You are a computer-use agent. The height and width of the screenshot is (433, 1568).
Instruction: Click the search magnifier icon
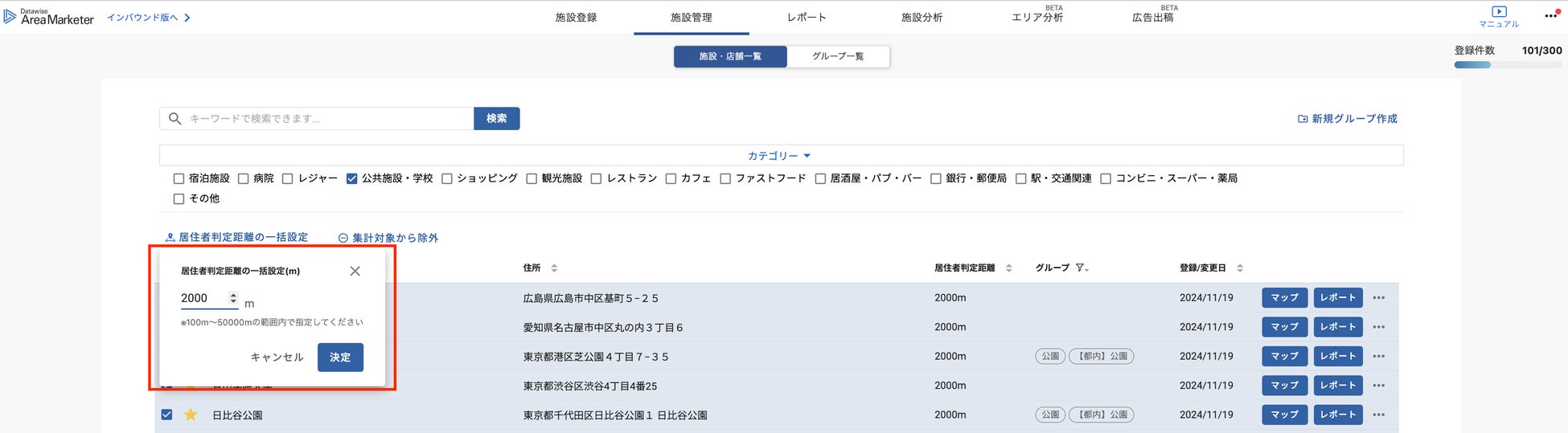click(174, 119)
